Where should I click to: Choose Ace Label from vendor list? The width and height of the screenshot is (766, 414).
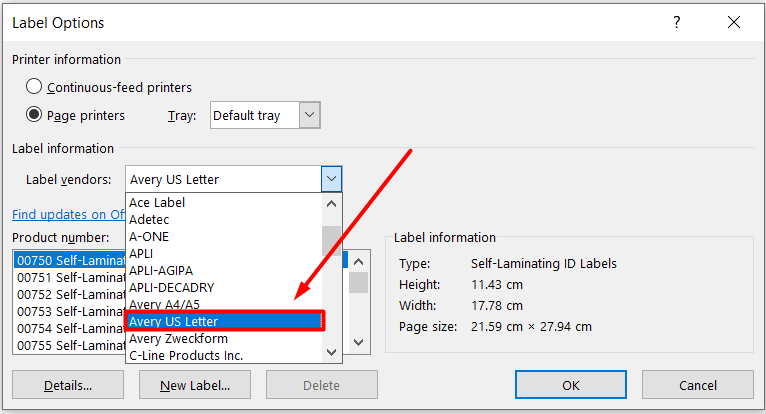[224, 202]
